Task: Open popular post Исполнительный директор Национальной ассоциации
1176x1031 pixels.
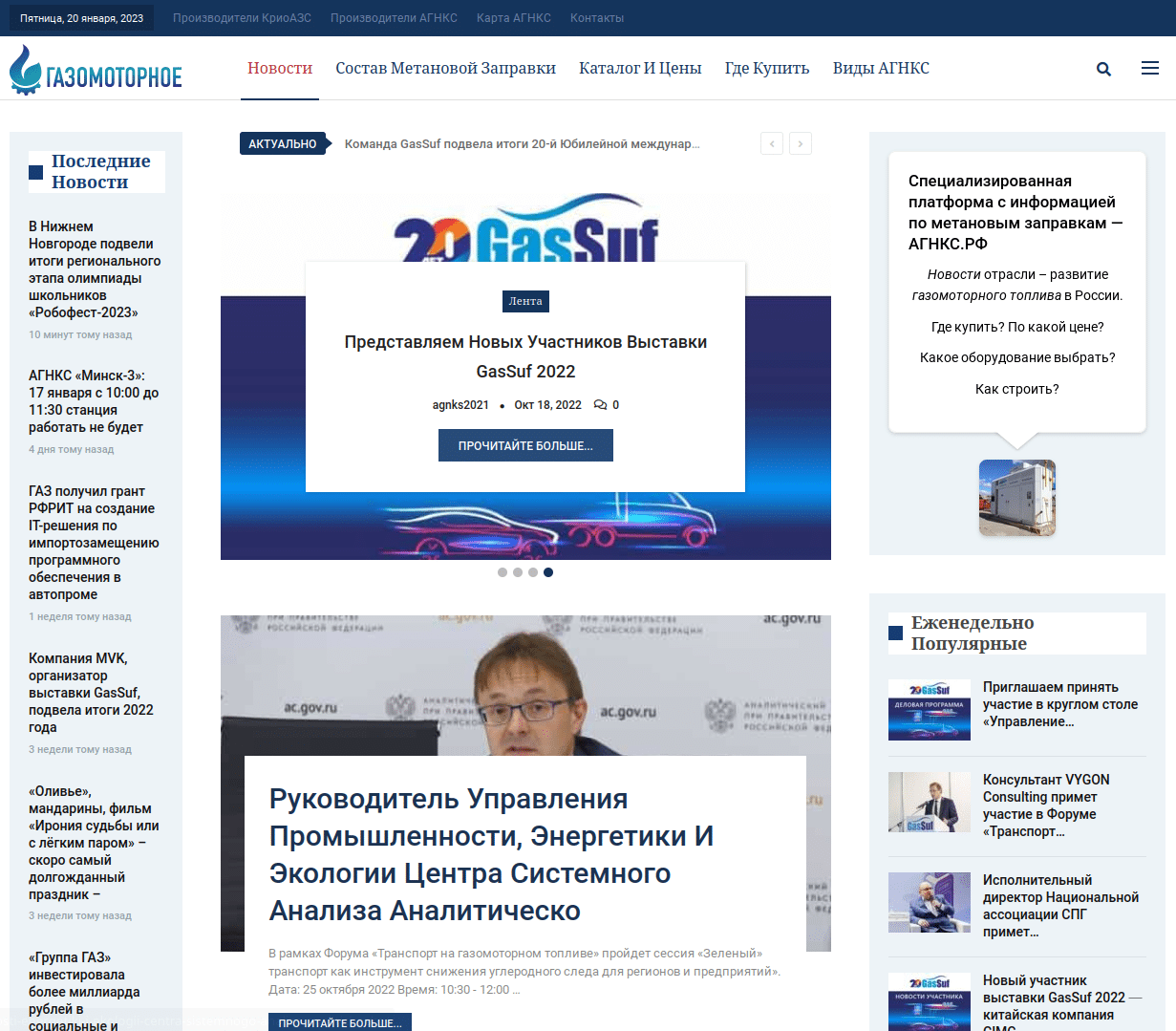Action: pyautogui.click(x=1060, y=906)
